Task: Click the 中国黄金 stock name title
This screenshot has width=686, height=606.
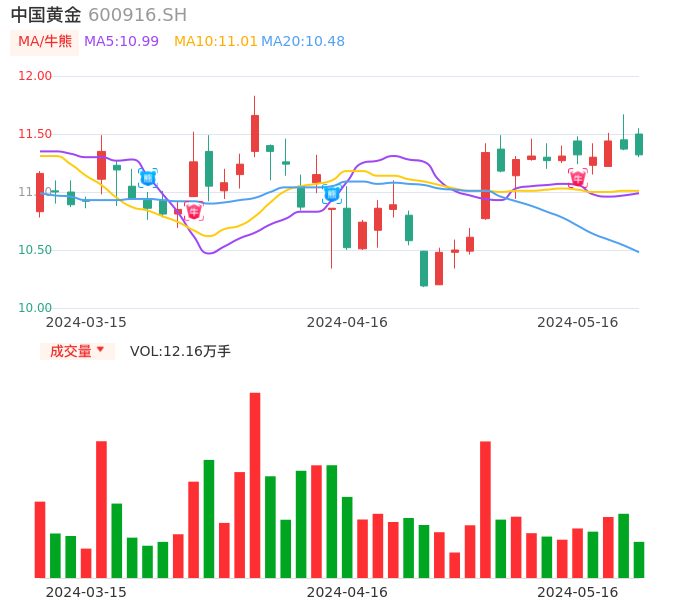Action: click(x=46, y=15)
